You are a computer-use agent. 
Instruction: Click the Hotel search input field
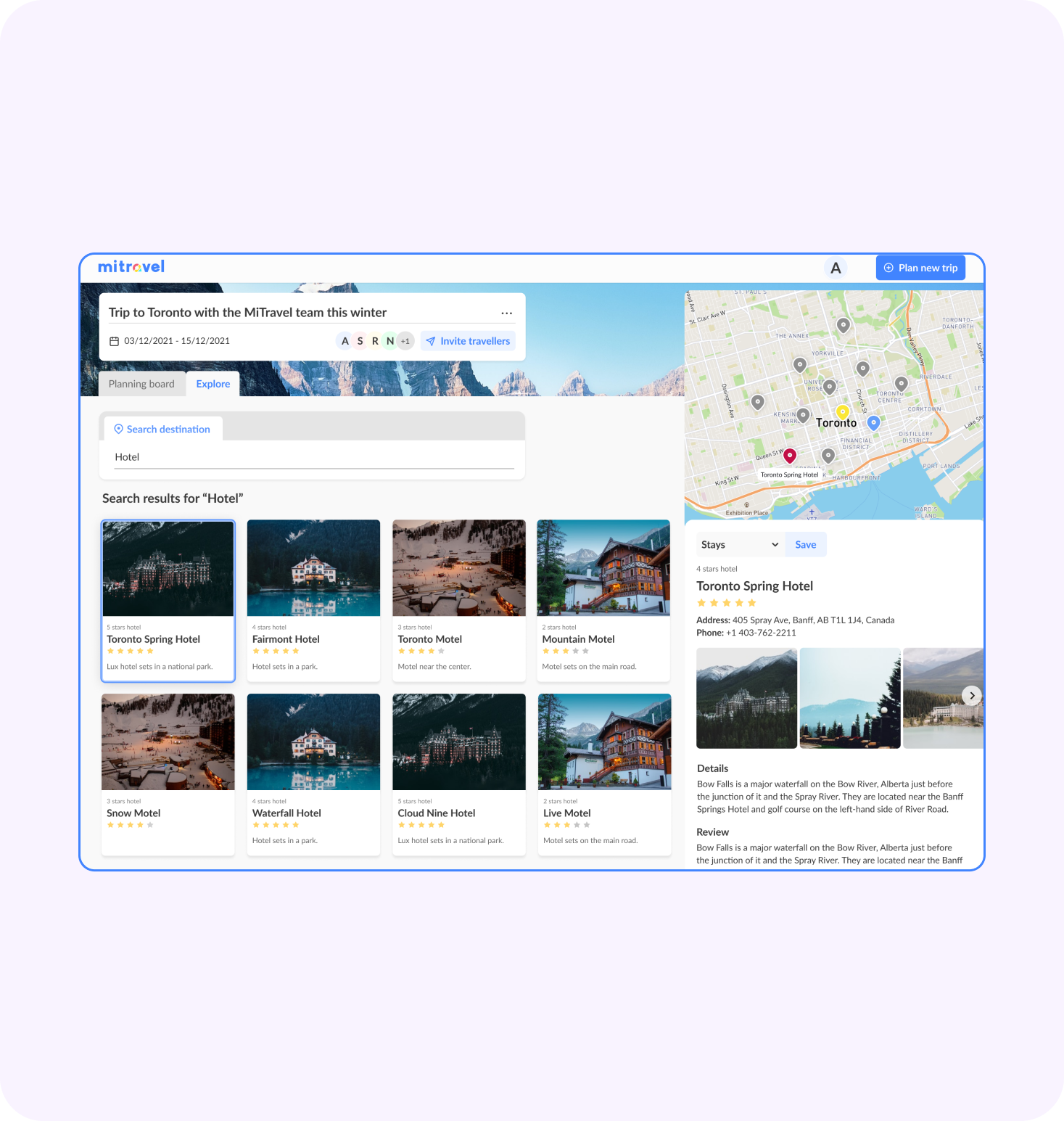point(313,457)
